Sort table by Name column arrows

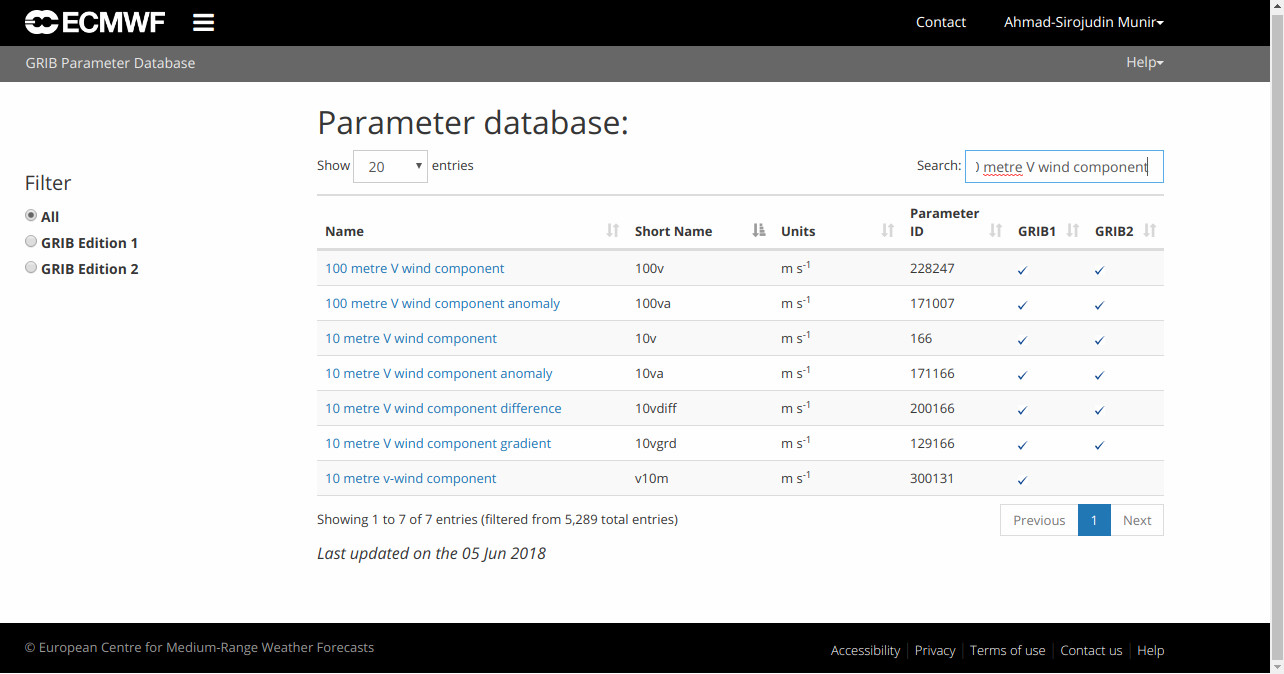point(613,231)
